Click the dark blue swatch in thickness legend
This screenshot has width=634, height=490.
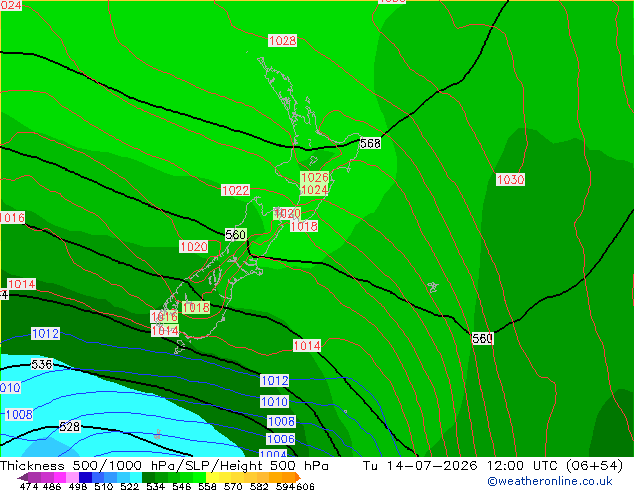coord(85,477)
